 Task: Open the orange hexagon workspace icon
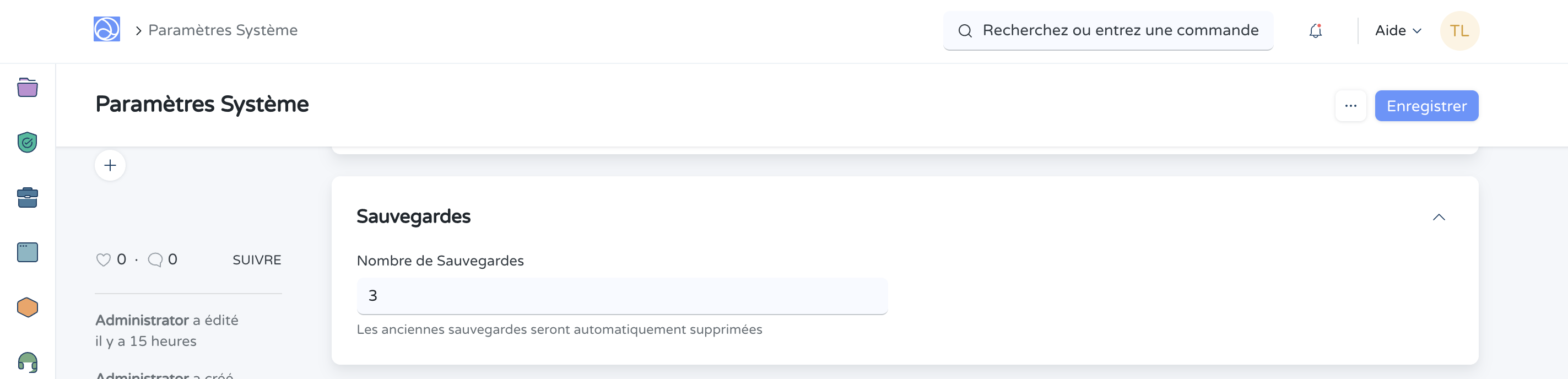[x=28, y=307]
